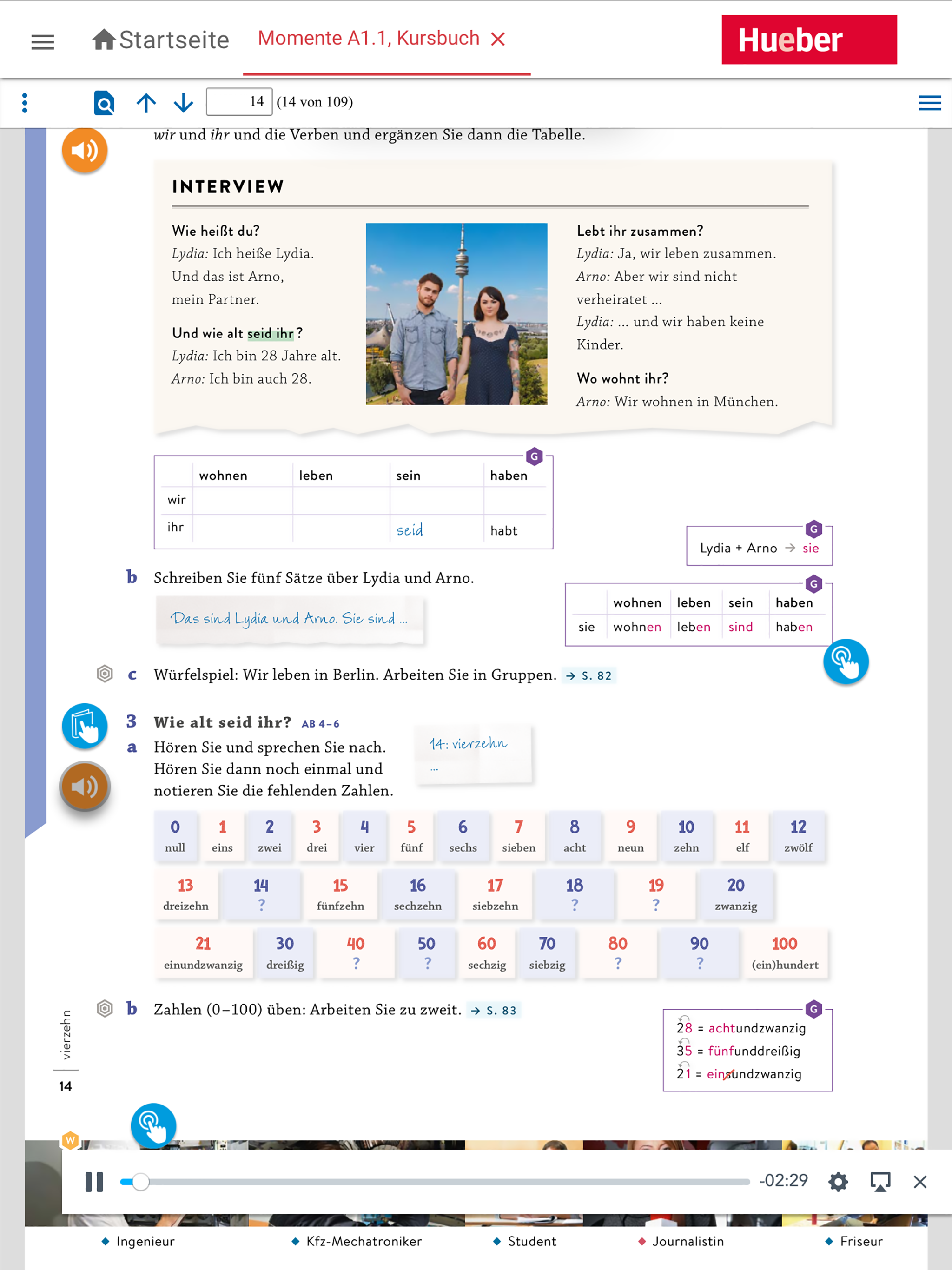Screen dimensions: 952x1270
Task: Open the G badge on the sie verb table
Action: click(813, 584)
